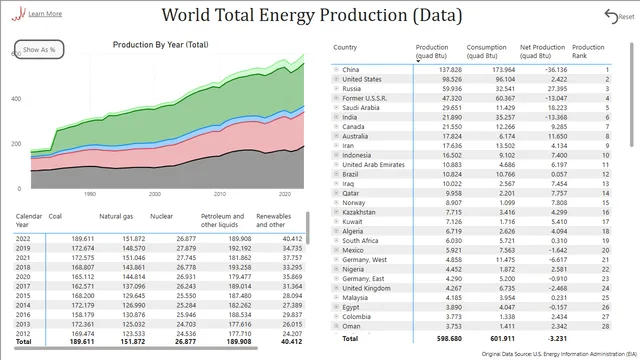Click the Coal column header
Viewport: 640px width, 360px height.
(x=55, y=216)
